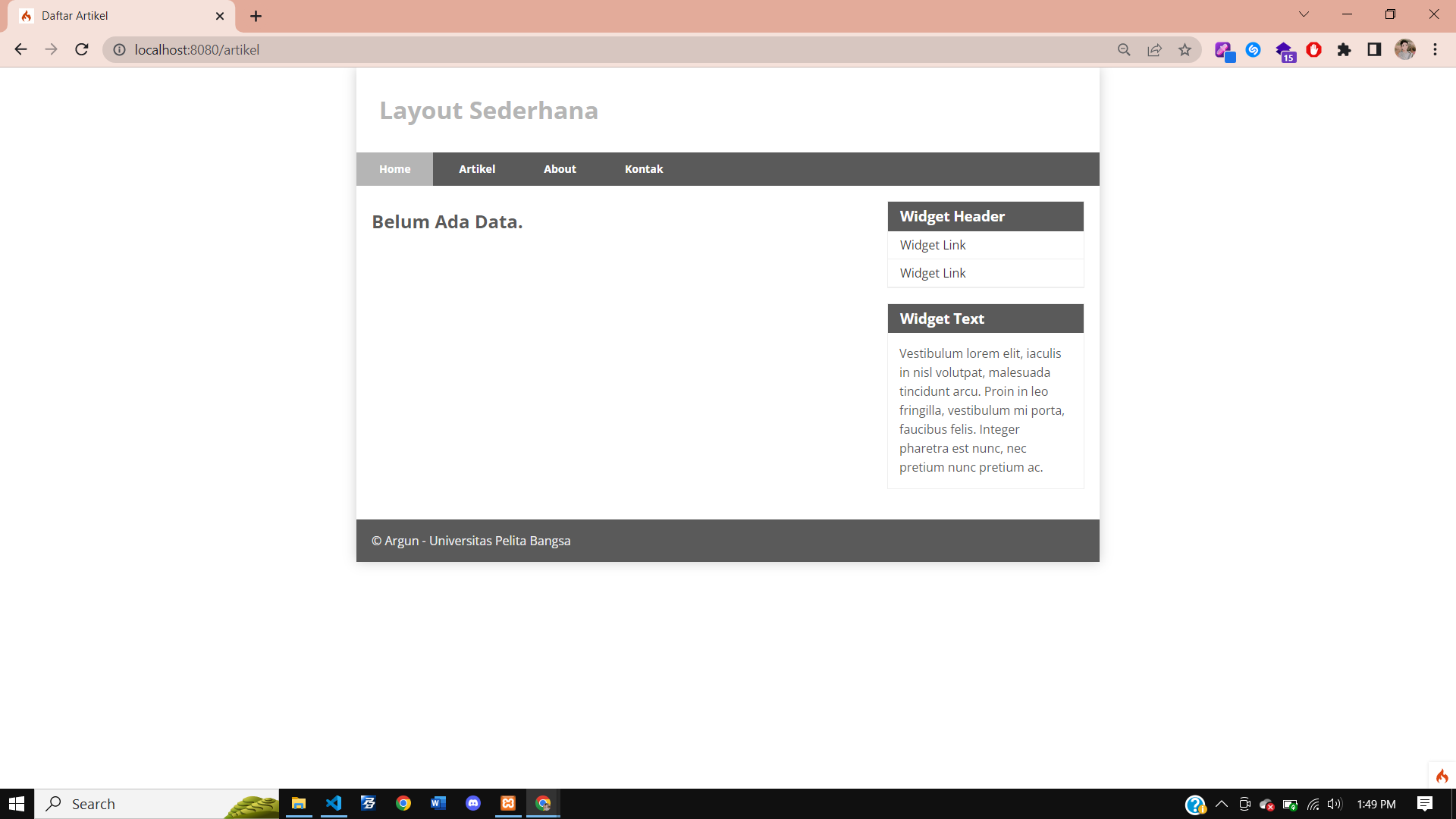This screenshot has width=1456, height=819.
Task: Click the first Widget Link
Action: pyautogui.click(x=933, y=245)
